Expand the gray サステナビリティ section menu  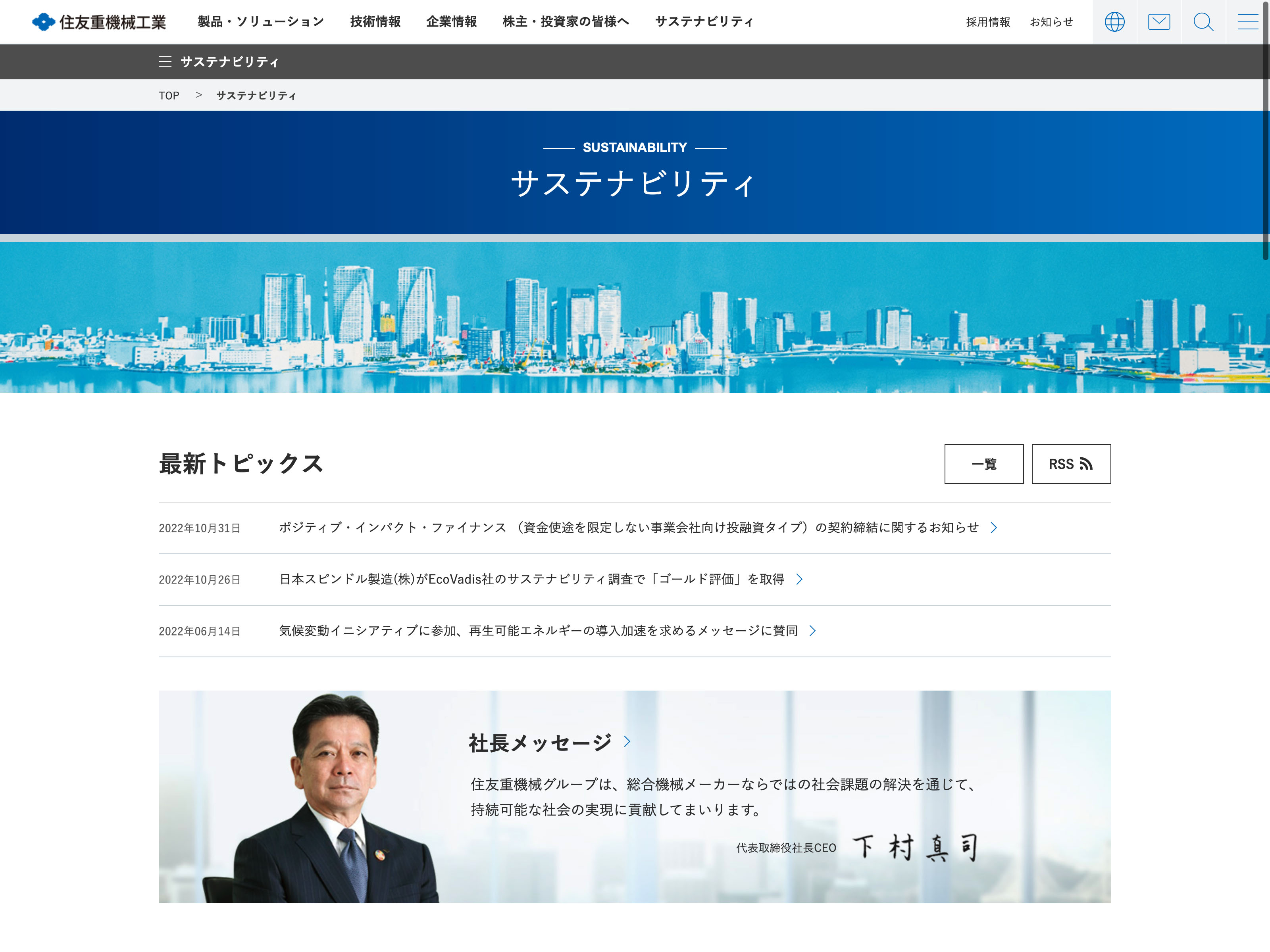coord(218,61)
